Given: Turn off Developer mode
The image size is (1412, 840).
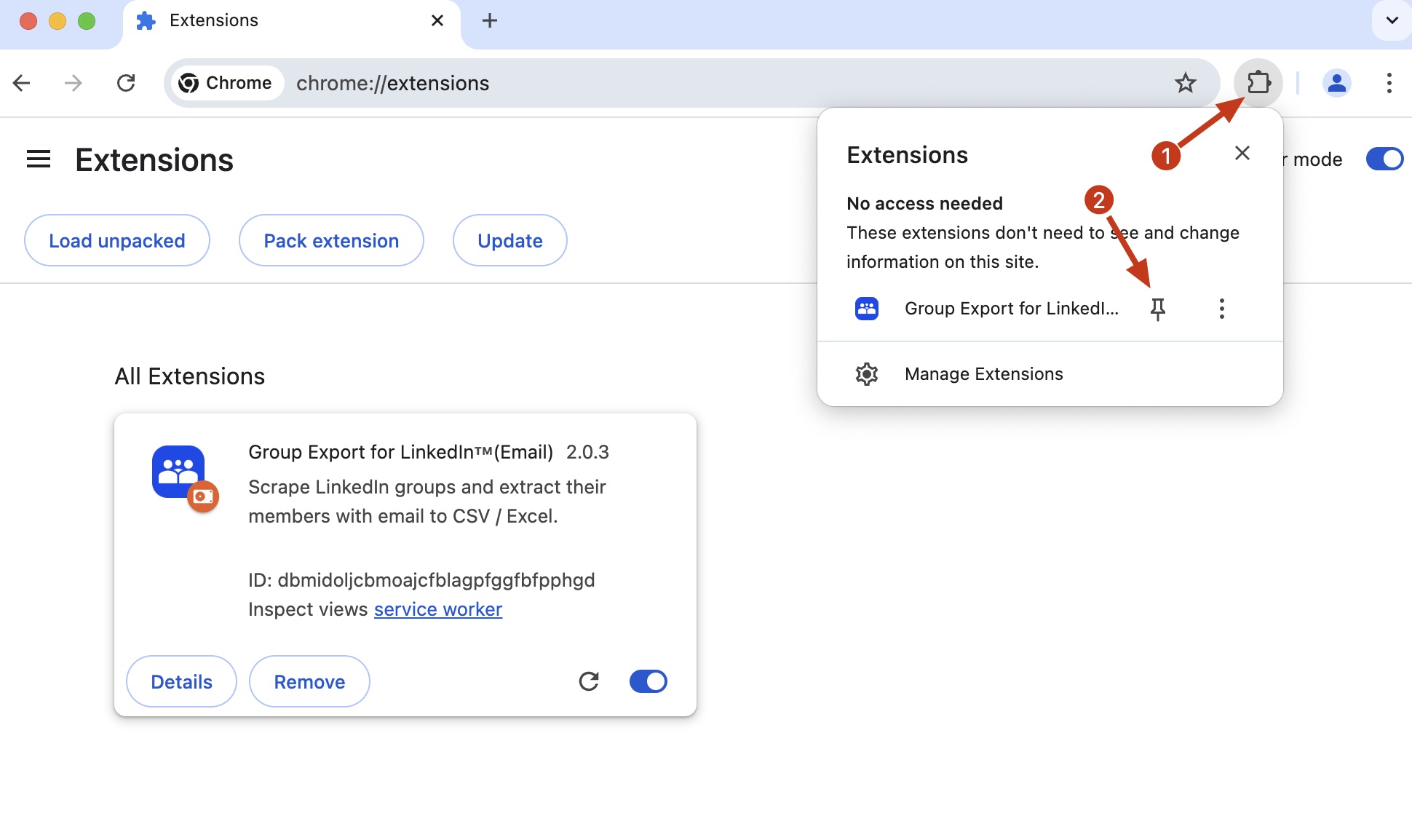Looking at the screenshot, I should coord(1384,159).
